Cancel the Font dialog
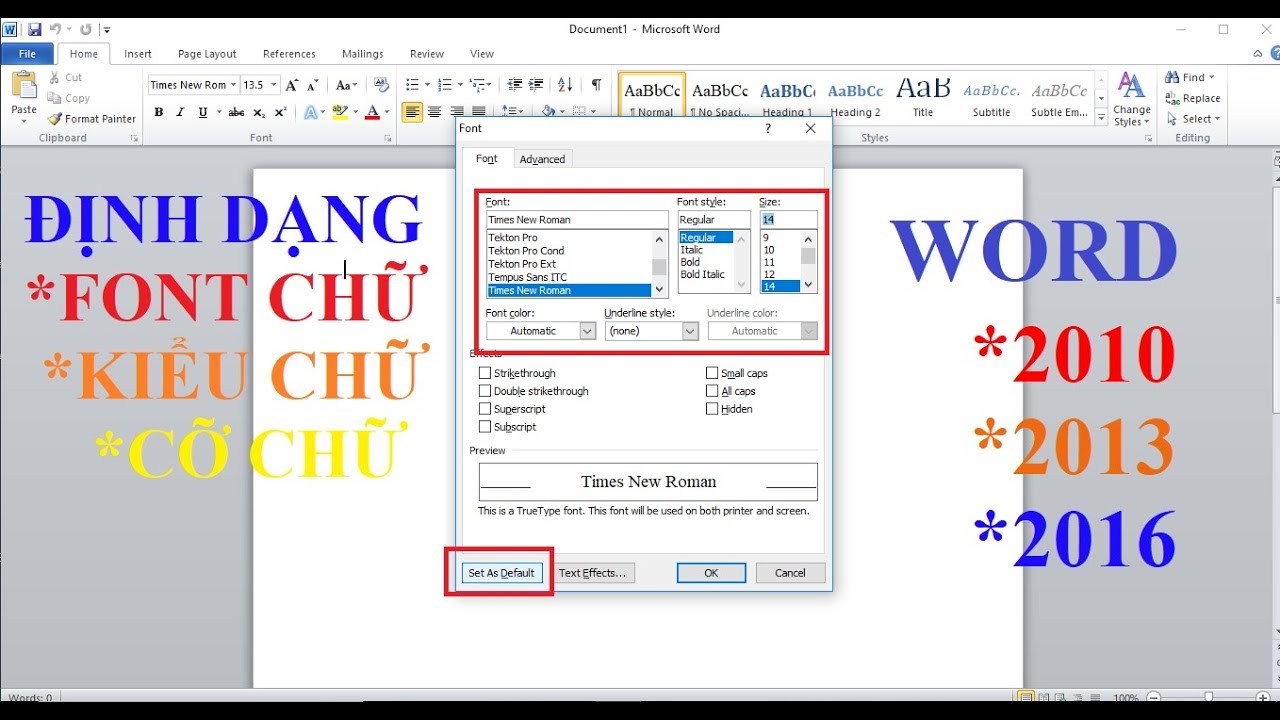Viewport: 1280px width, 720px height. click(790, 573)
